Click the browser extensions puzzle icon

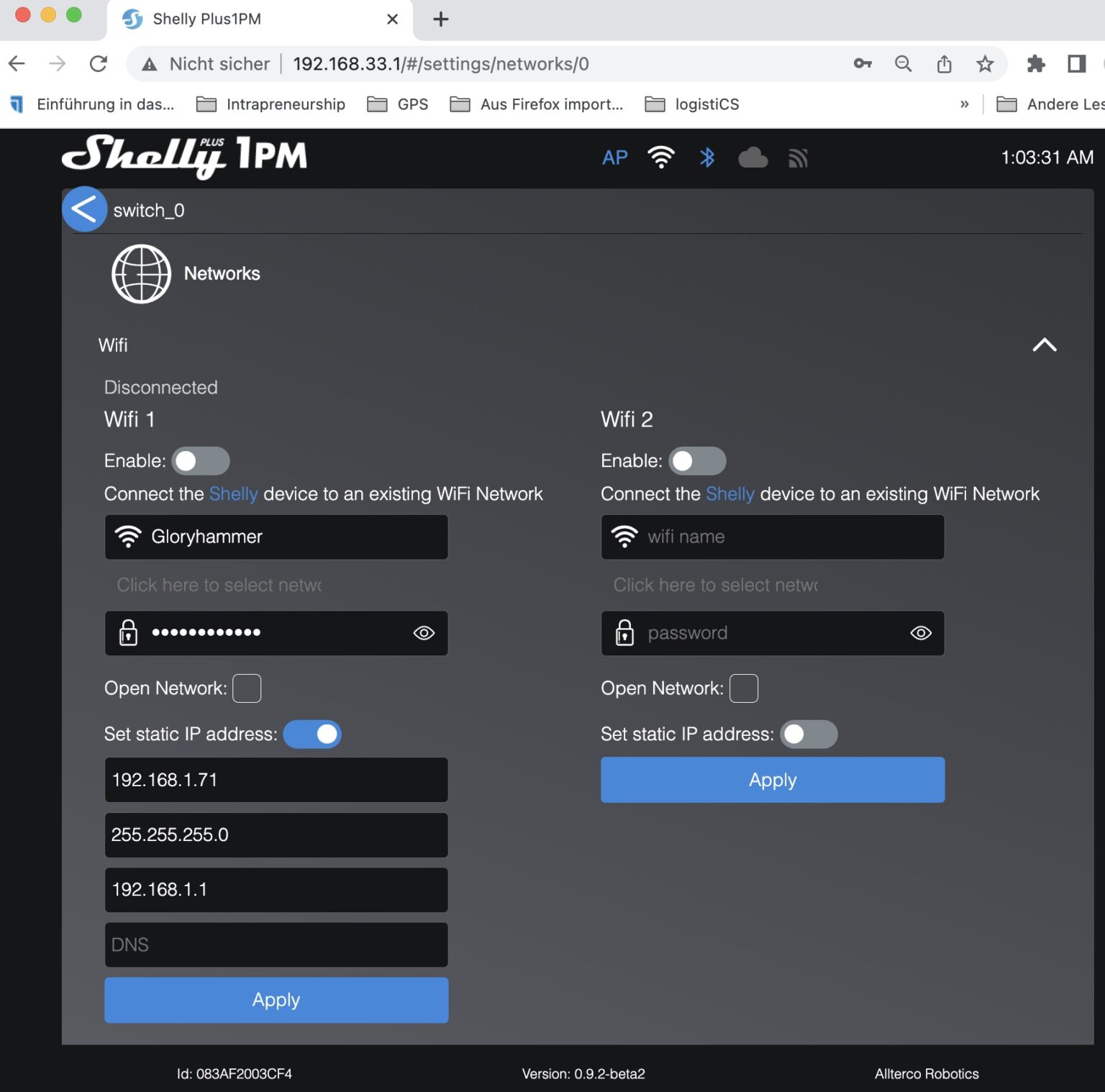coord(1035,64)
